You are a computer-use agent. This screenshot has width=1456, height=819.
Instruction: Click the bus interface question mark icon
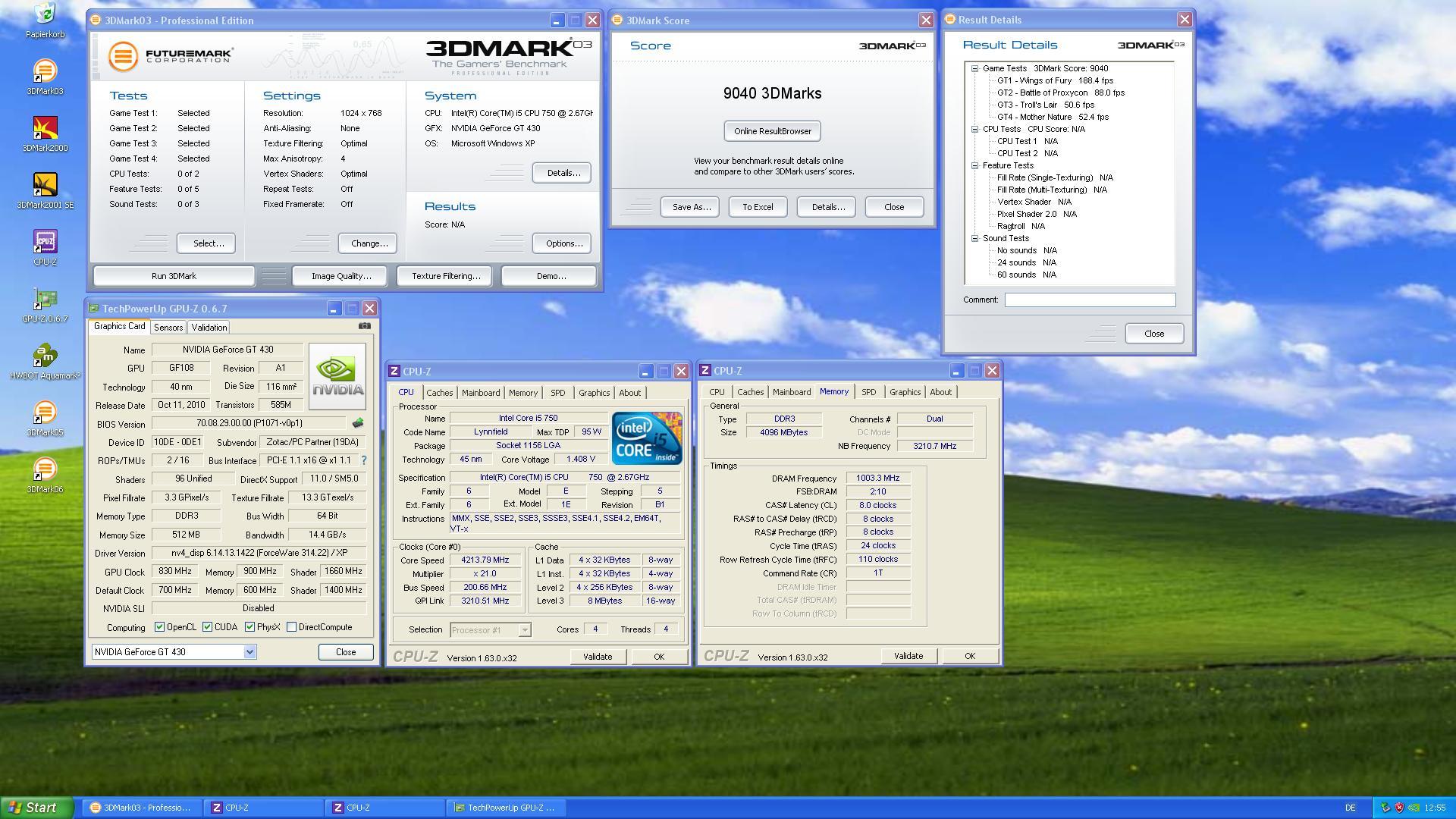coord(364,460)
